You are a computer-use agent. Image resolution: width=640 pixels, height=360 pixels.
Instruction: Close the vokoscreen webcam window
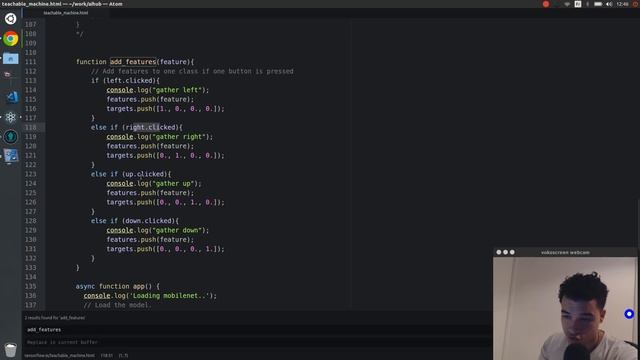point(499,252)
